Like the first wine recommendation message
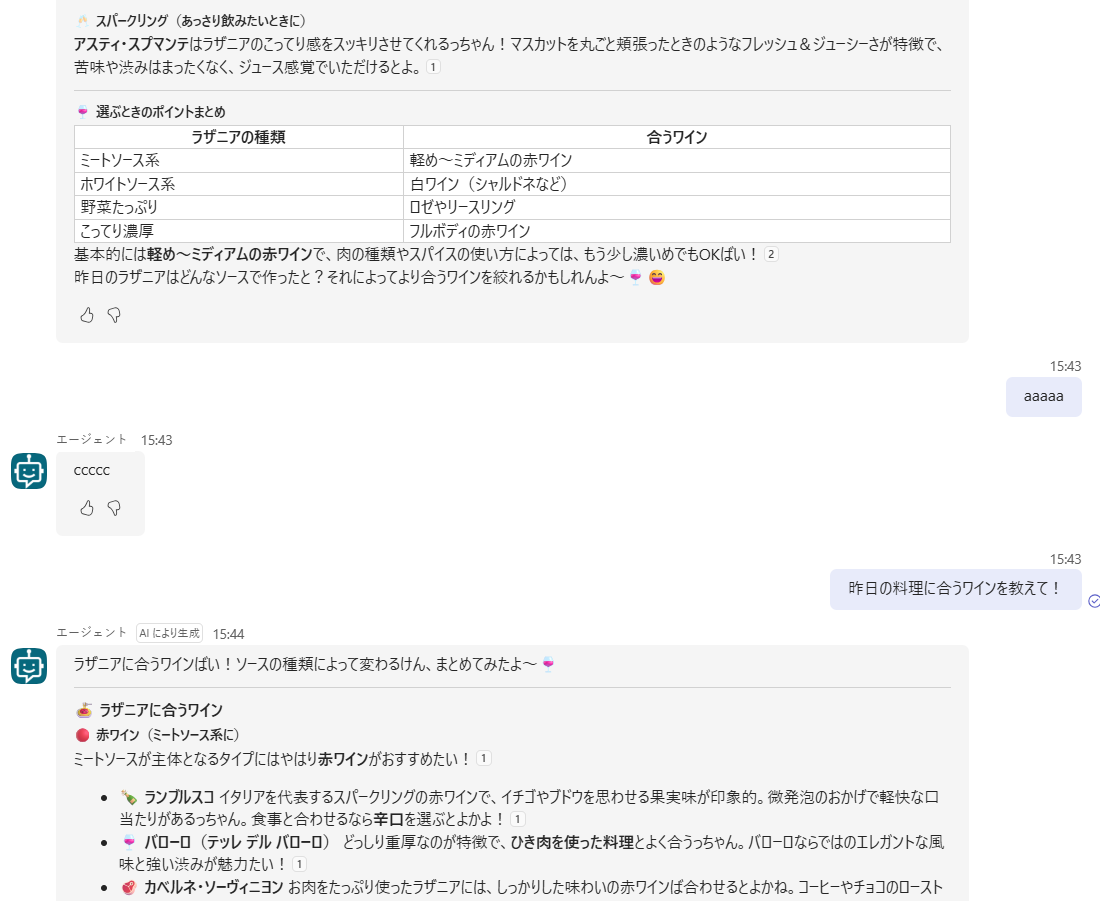Image resolution: width=1100 pixels, height=915 pixels. point(87,315)
